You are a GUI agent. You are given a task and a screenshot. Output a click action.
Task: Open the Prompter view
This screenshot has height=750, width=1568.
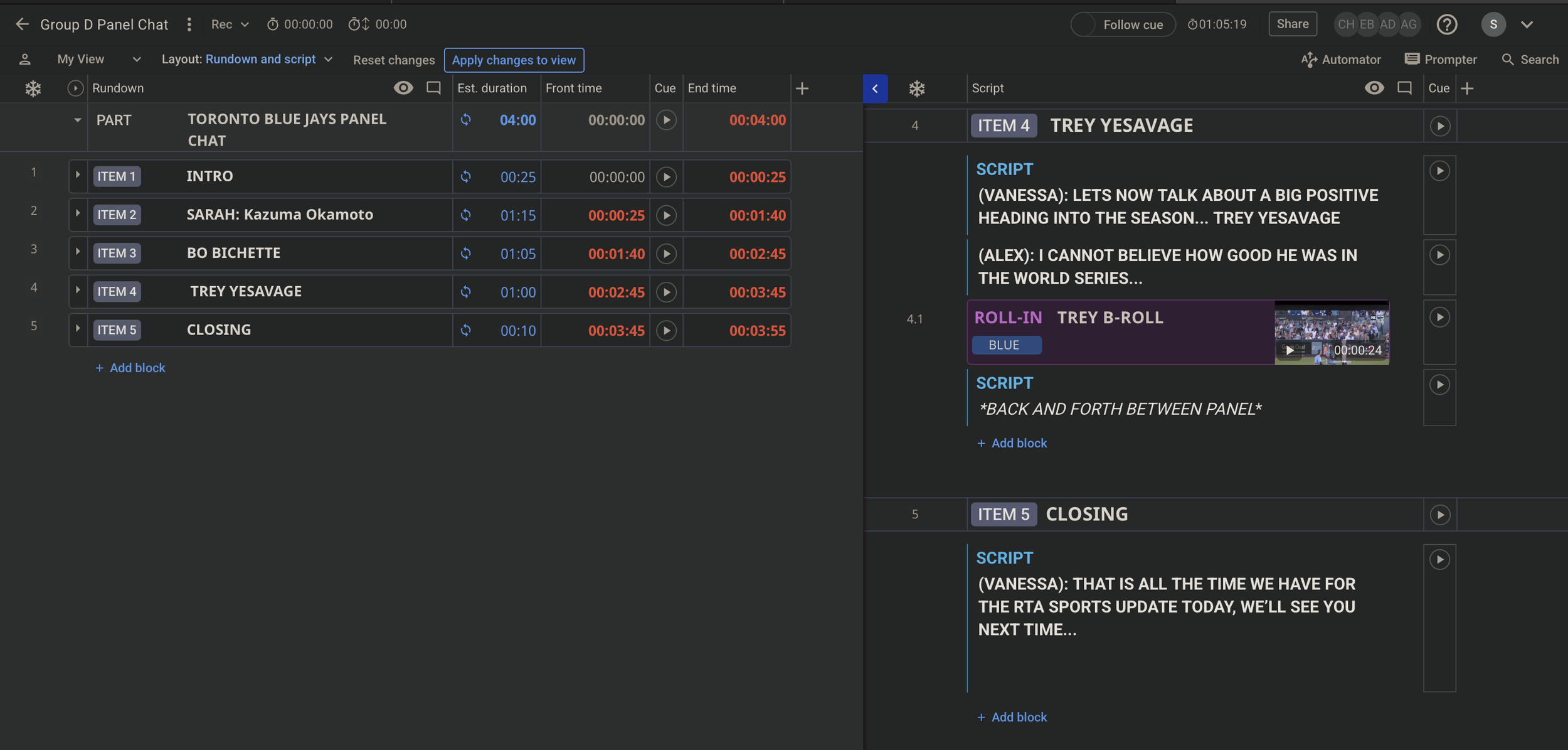[x=1440, y=60]
